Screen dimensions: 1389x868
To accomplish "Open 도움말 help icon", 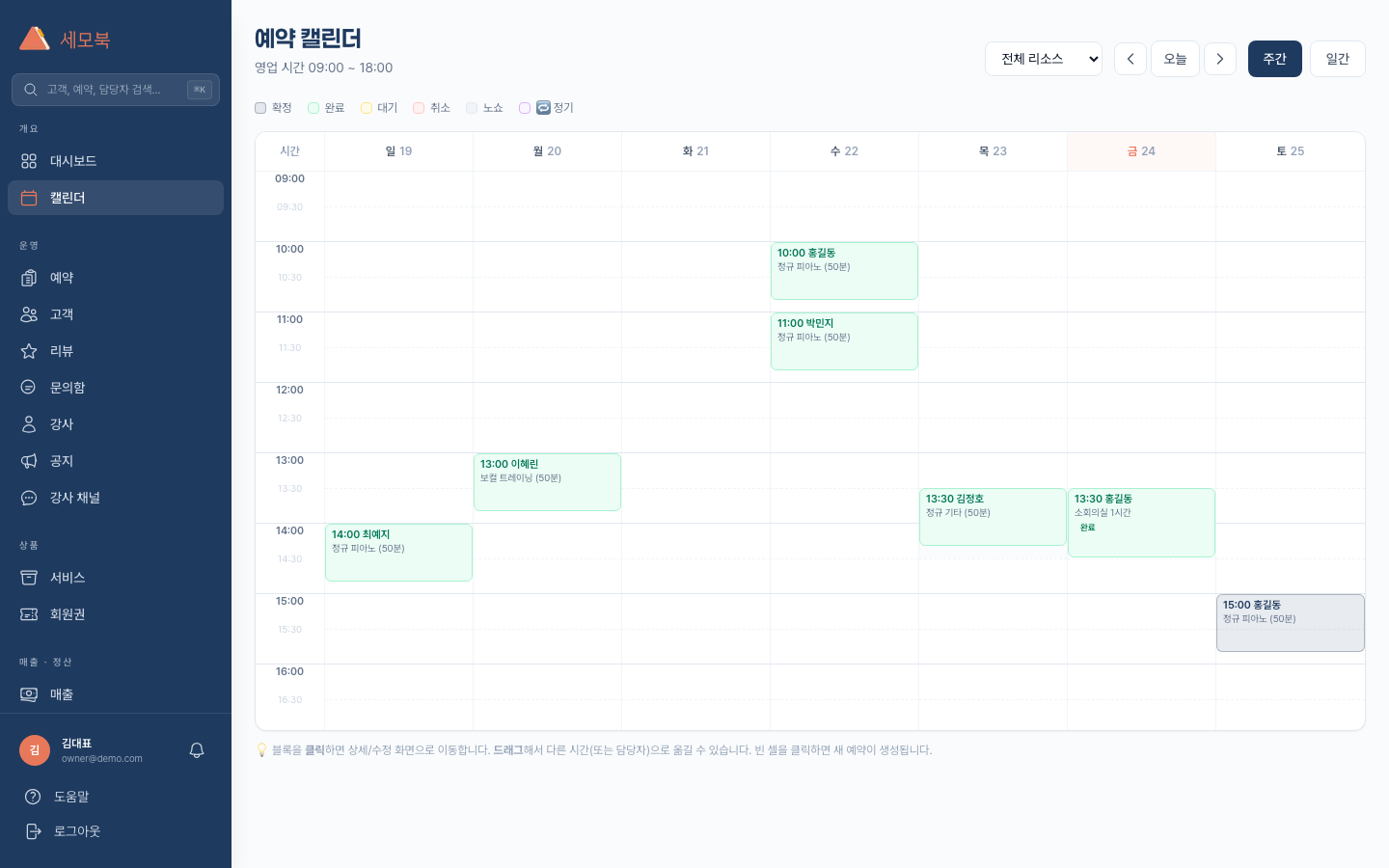I will point(33,797).
